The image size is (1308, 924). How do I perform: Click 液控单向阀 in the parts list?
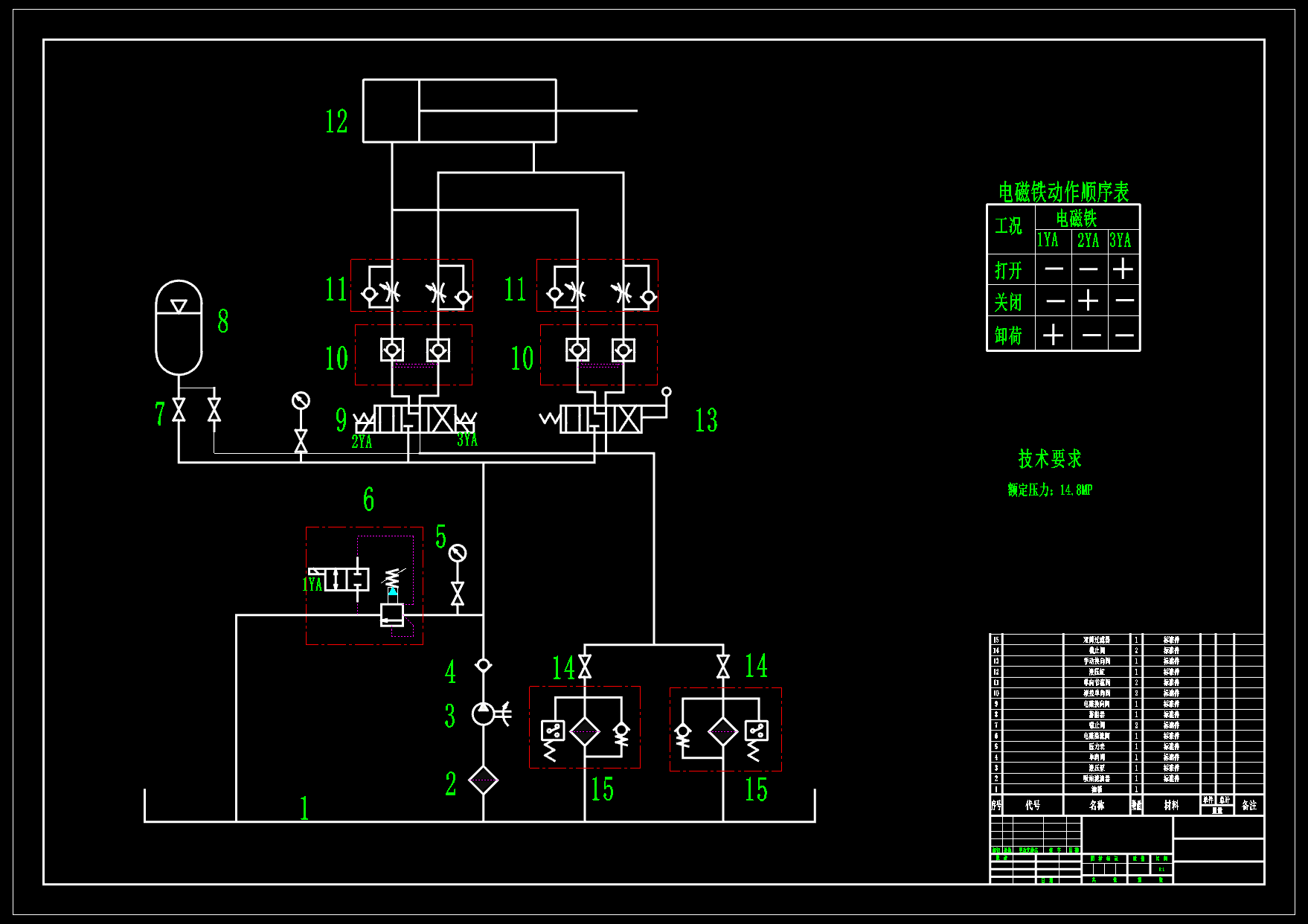[x=1097, y=693]
